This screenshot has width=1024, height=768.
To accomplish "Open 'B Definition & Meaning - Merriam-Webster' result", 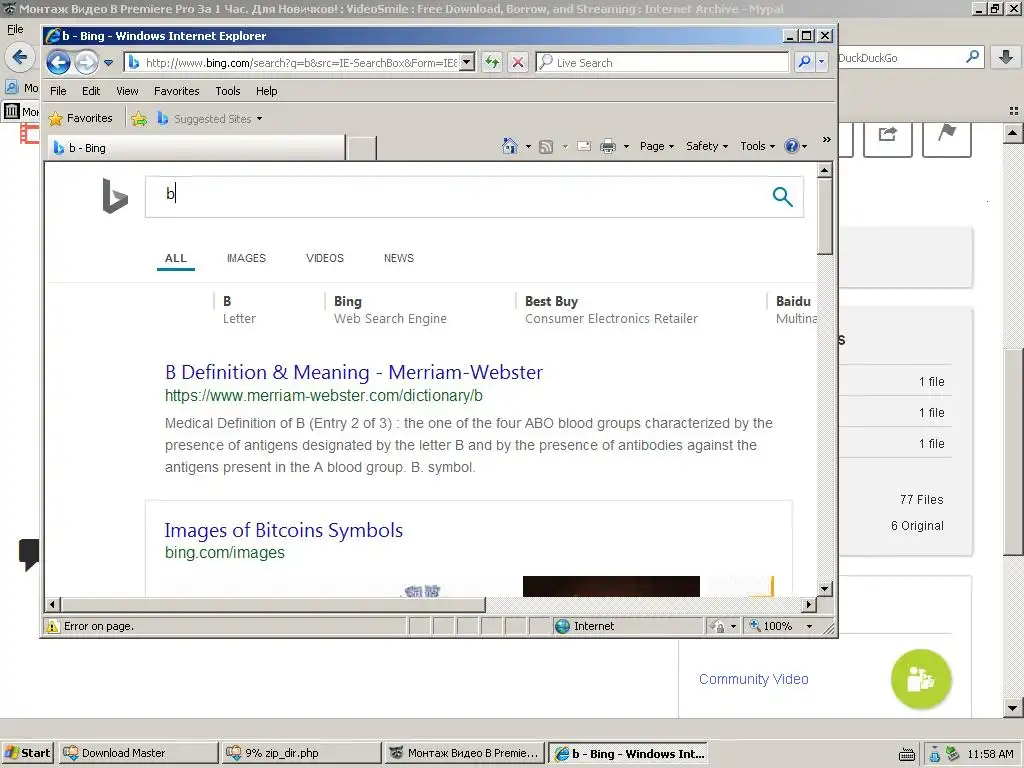I will point(353,372).
